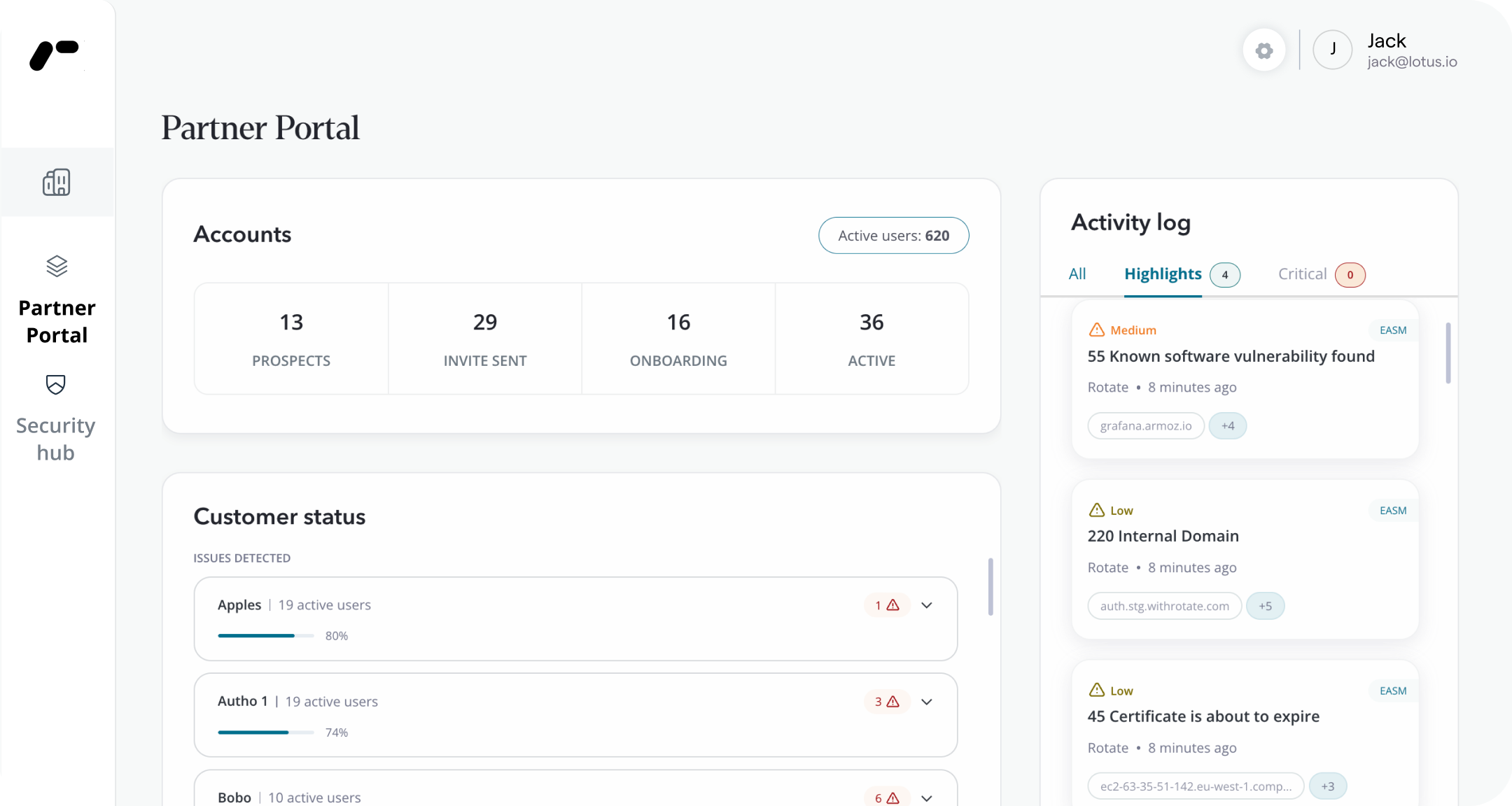
Task: Click Jack's avatar circle with letter J
Action: pyautogui.click(x=1332, y=50)
